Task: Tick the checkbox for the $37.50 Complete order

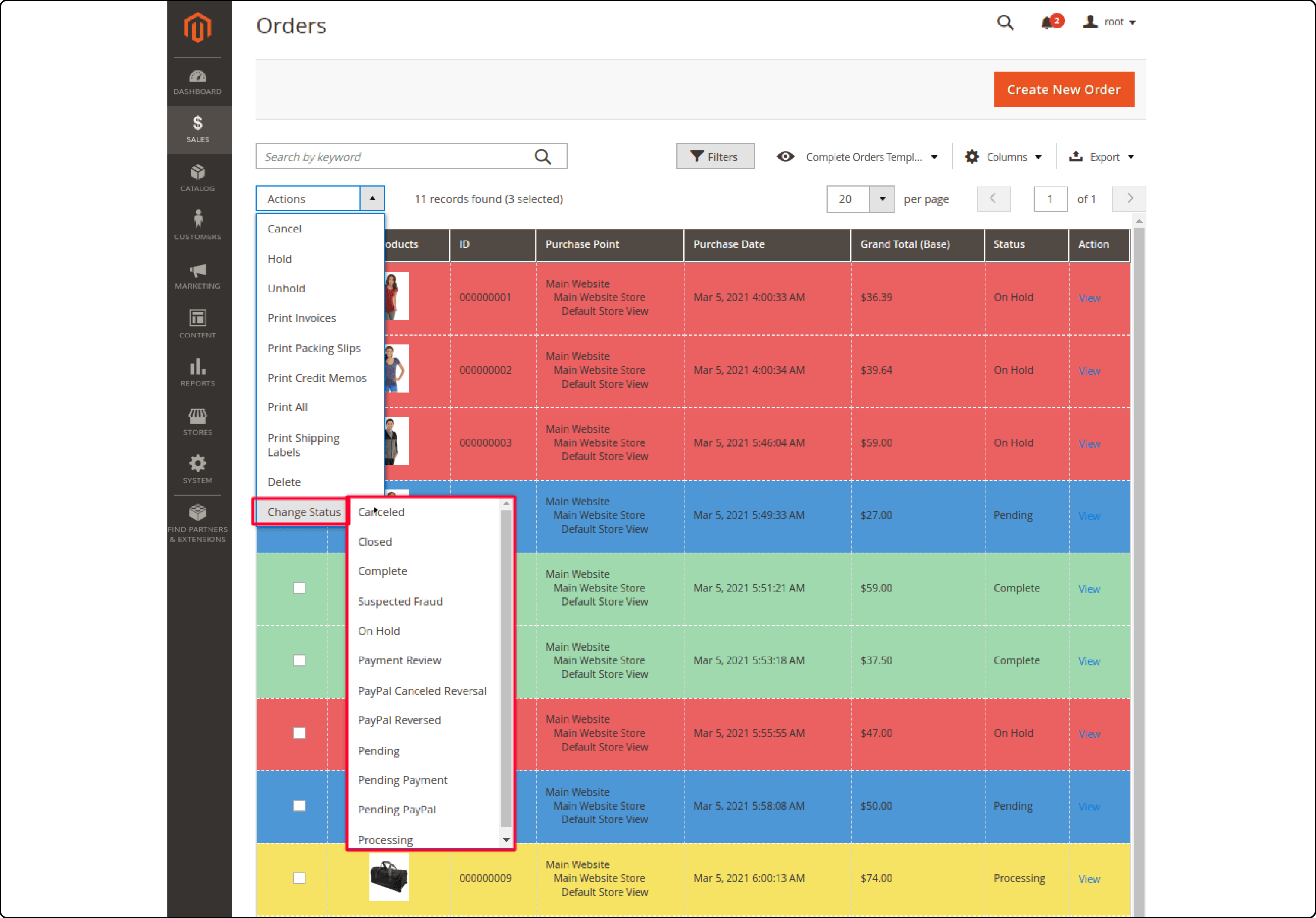Action: pyautogui.click(x=299, y=660)
